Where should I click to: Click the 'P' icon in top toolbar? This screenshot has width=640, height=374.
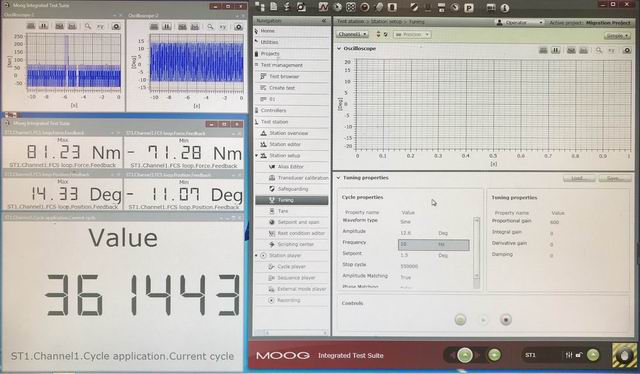click(469, 8)
